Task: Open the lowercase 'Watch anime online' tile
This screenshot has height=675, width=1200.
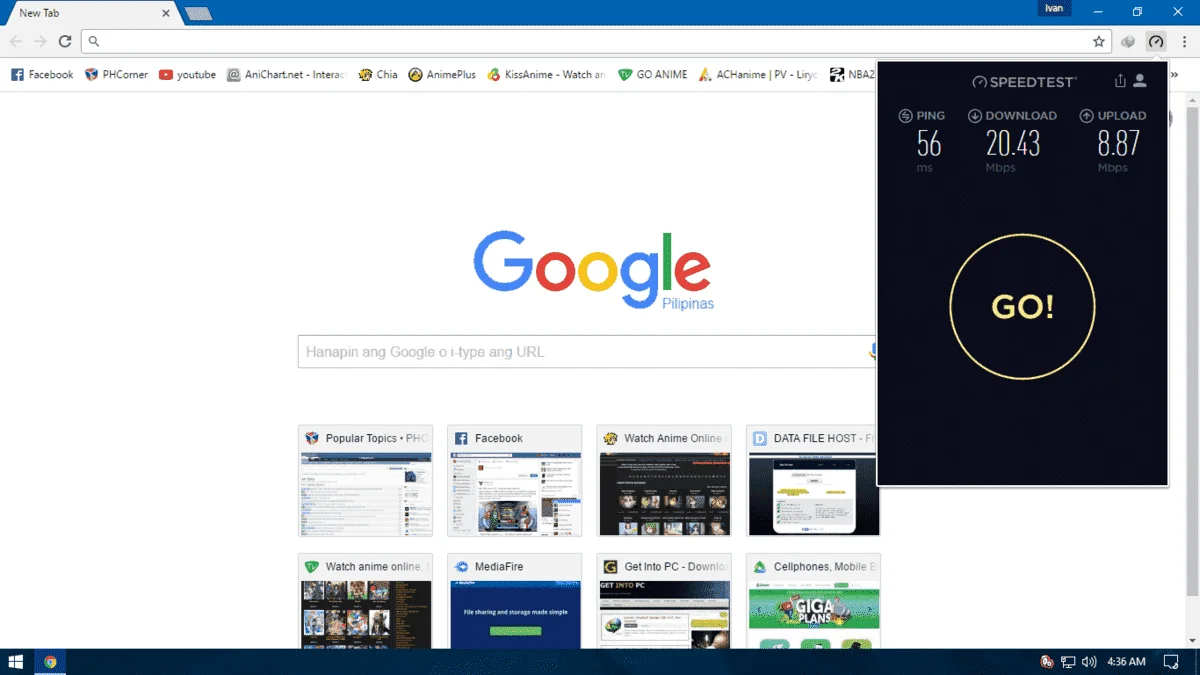Action: tap(365, 601)
